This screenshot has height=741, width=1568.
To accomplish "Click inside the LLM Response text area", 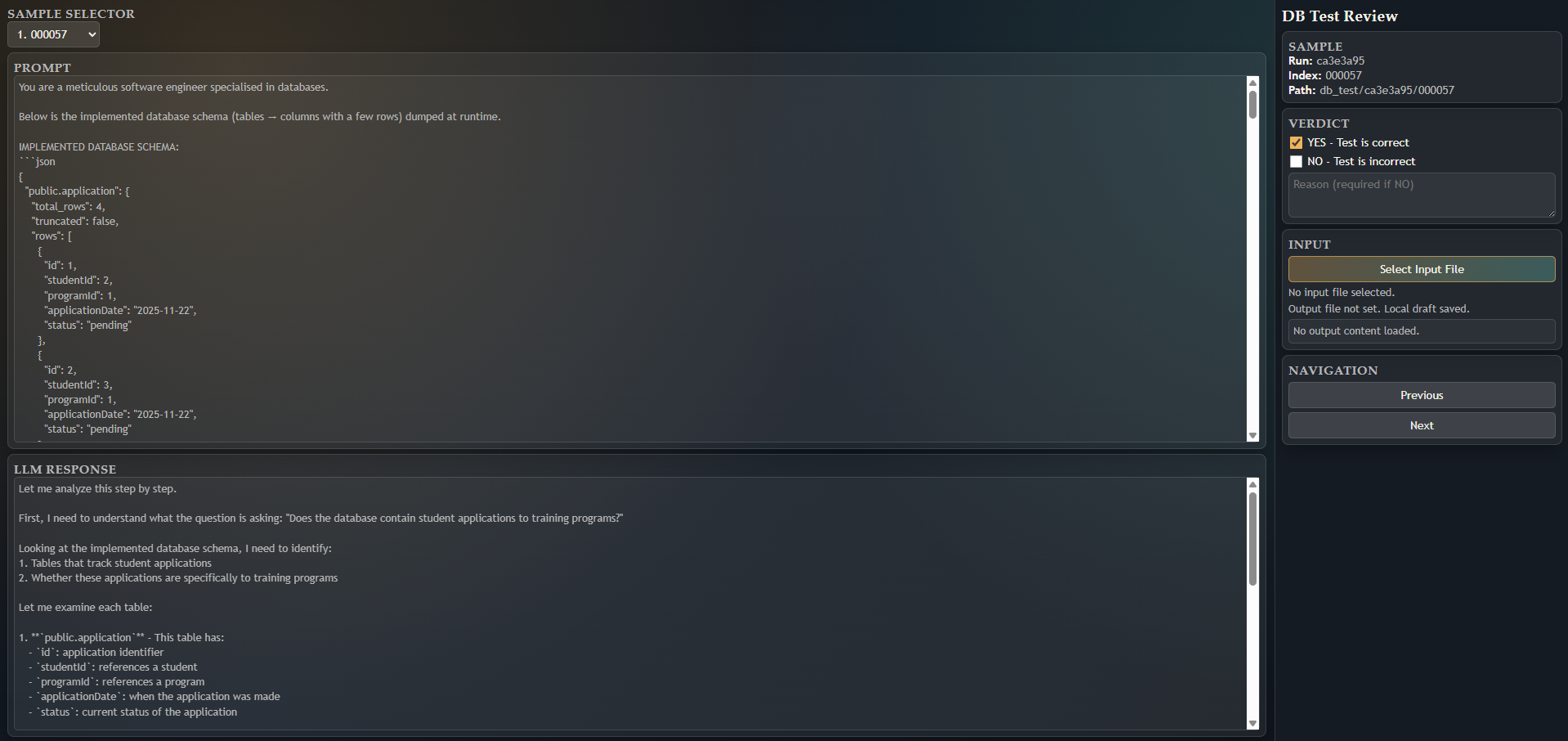I will [x=629, y=604].
